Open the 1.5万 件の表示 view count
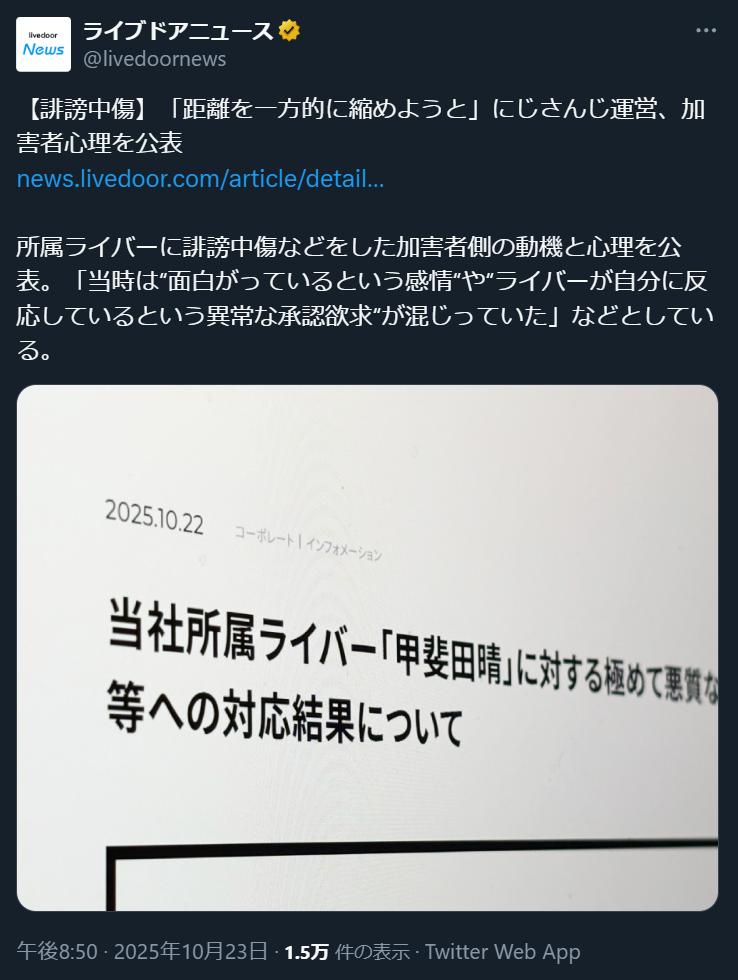Viewport: 738px width, 980px height. (x=347, y=951)
